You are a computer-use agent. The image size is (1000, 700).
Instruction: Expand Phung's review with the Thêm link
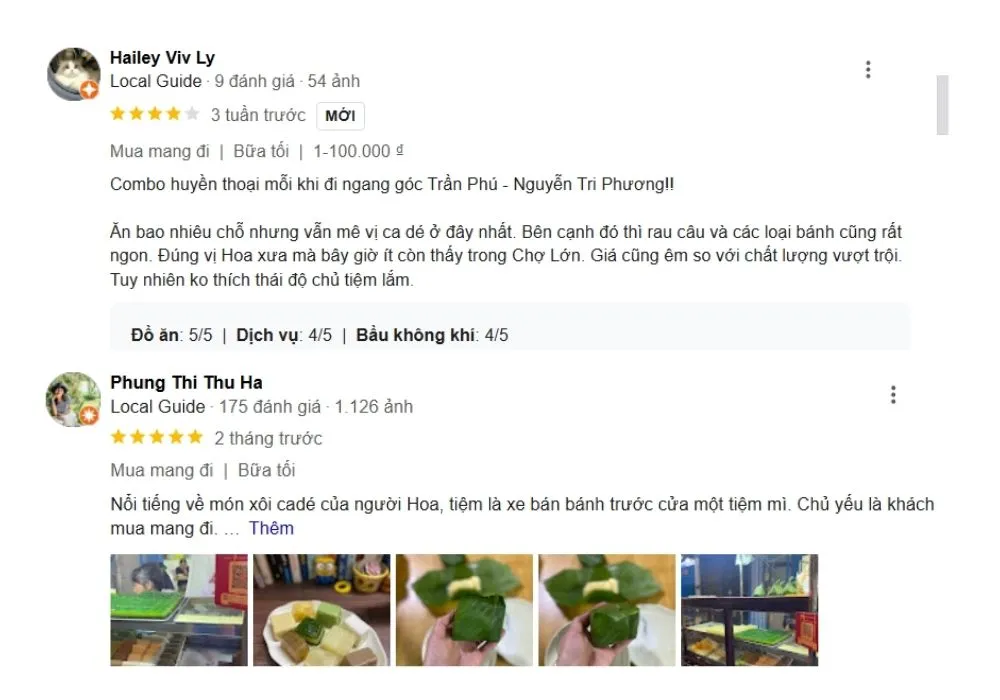pos(271,528)
